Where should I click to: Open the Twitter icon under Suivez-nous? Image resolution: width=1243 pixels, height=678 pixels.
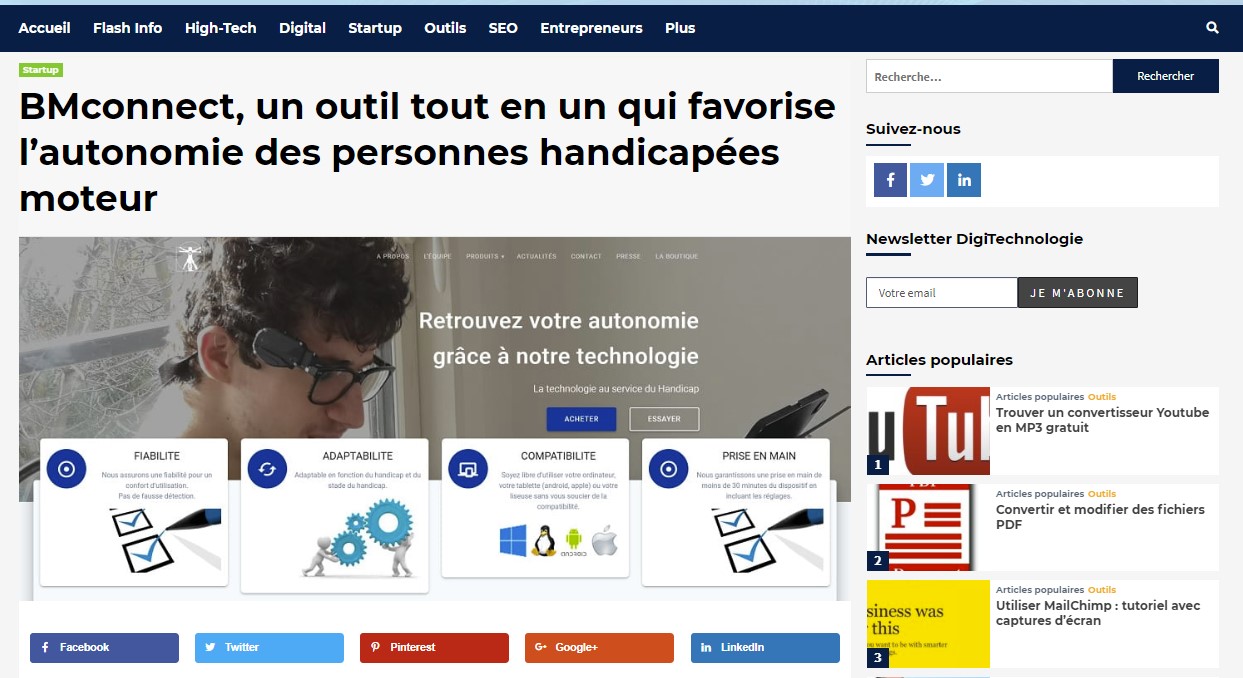[x=927, y=180]
